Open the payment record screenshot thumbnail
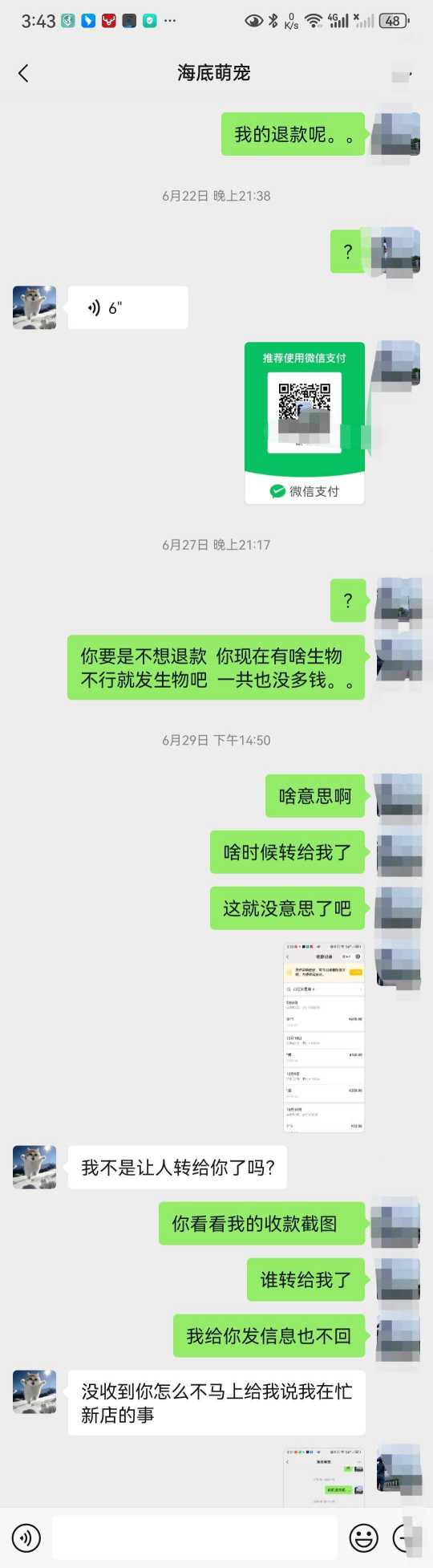This screenshot has width=433, height=1568. click(324, 1038)
